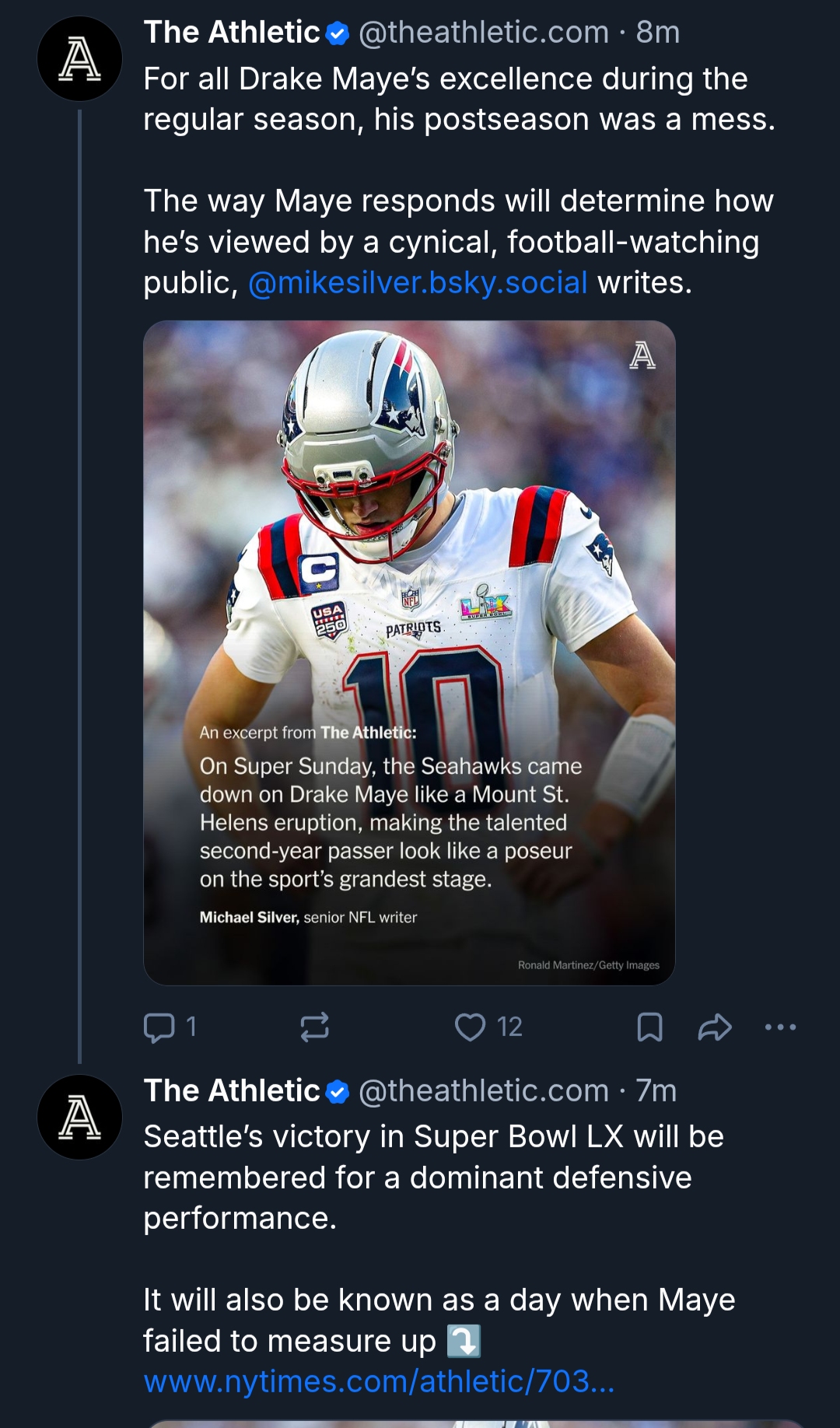Image resolution: width=840 pixels, height=1428 pixels.
Task: Tap The Athletic avatar on first post
Action: click(79, 59)
